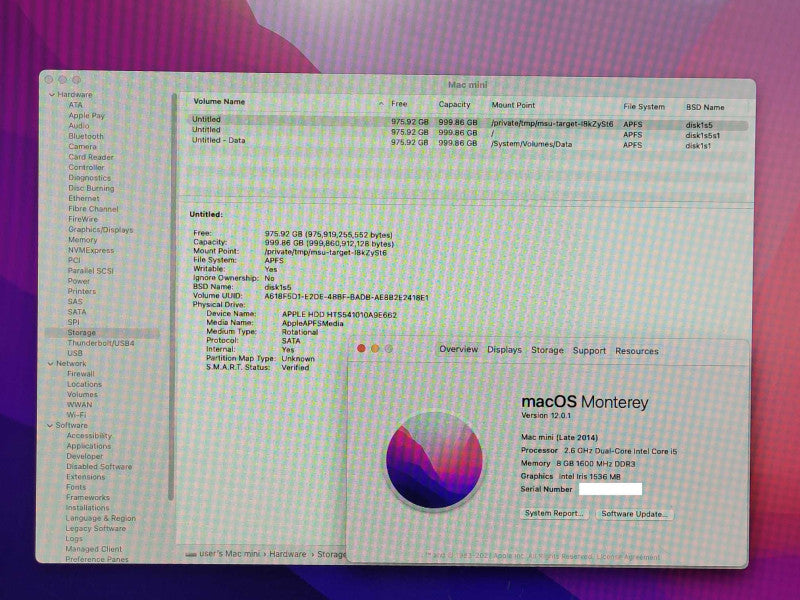
Task: Open the Audio hardware entry
Action: point(79,126)
